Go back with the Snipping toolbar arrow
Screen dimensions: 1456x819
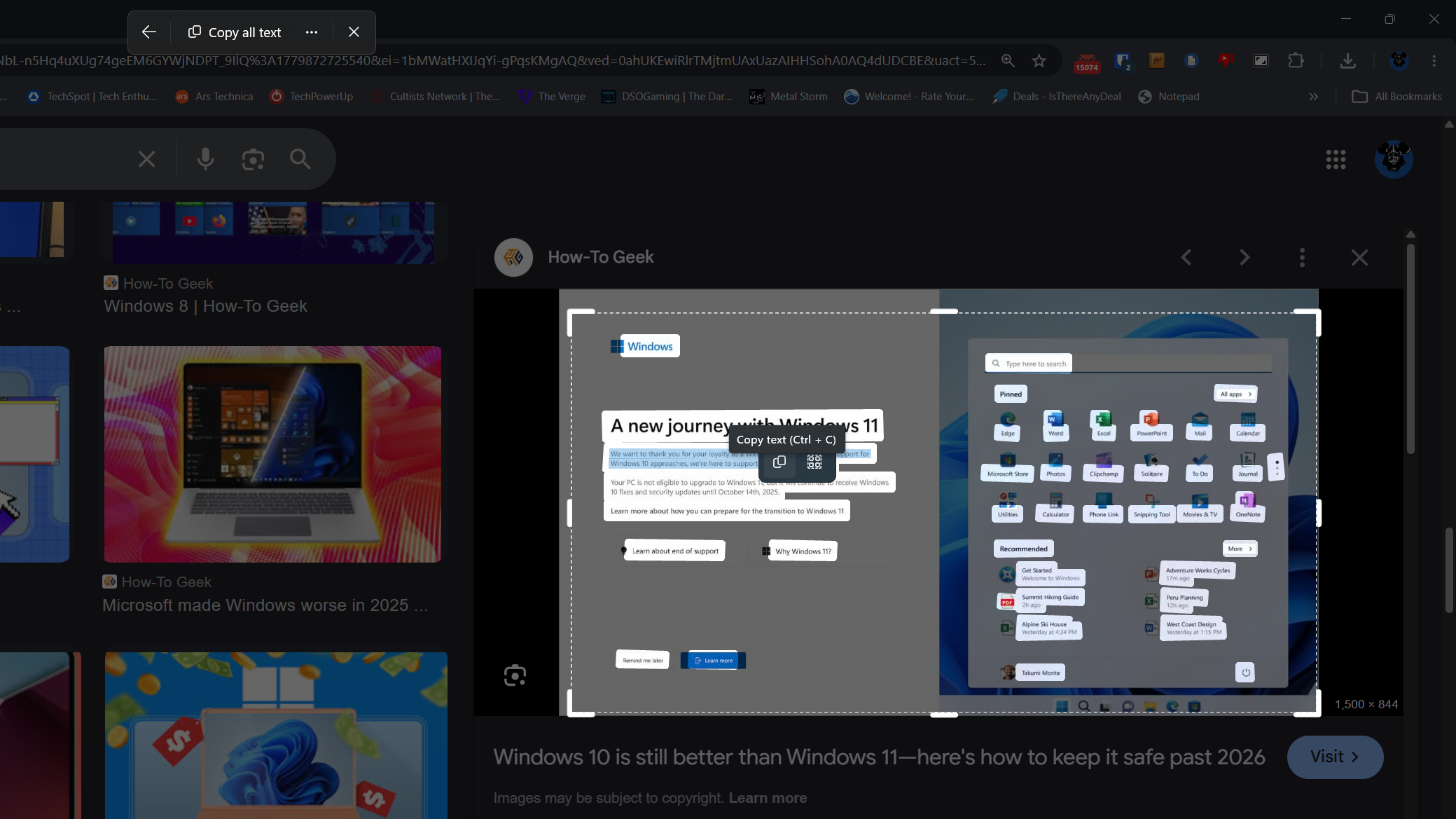(x=148, y=32)
